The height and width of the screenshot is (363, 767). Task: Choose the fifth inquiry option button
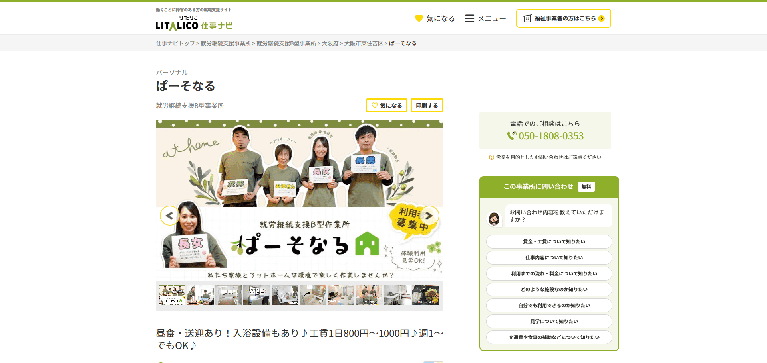[x=549, y=306]
